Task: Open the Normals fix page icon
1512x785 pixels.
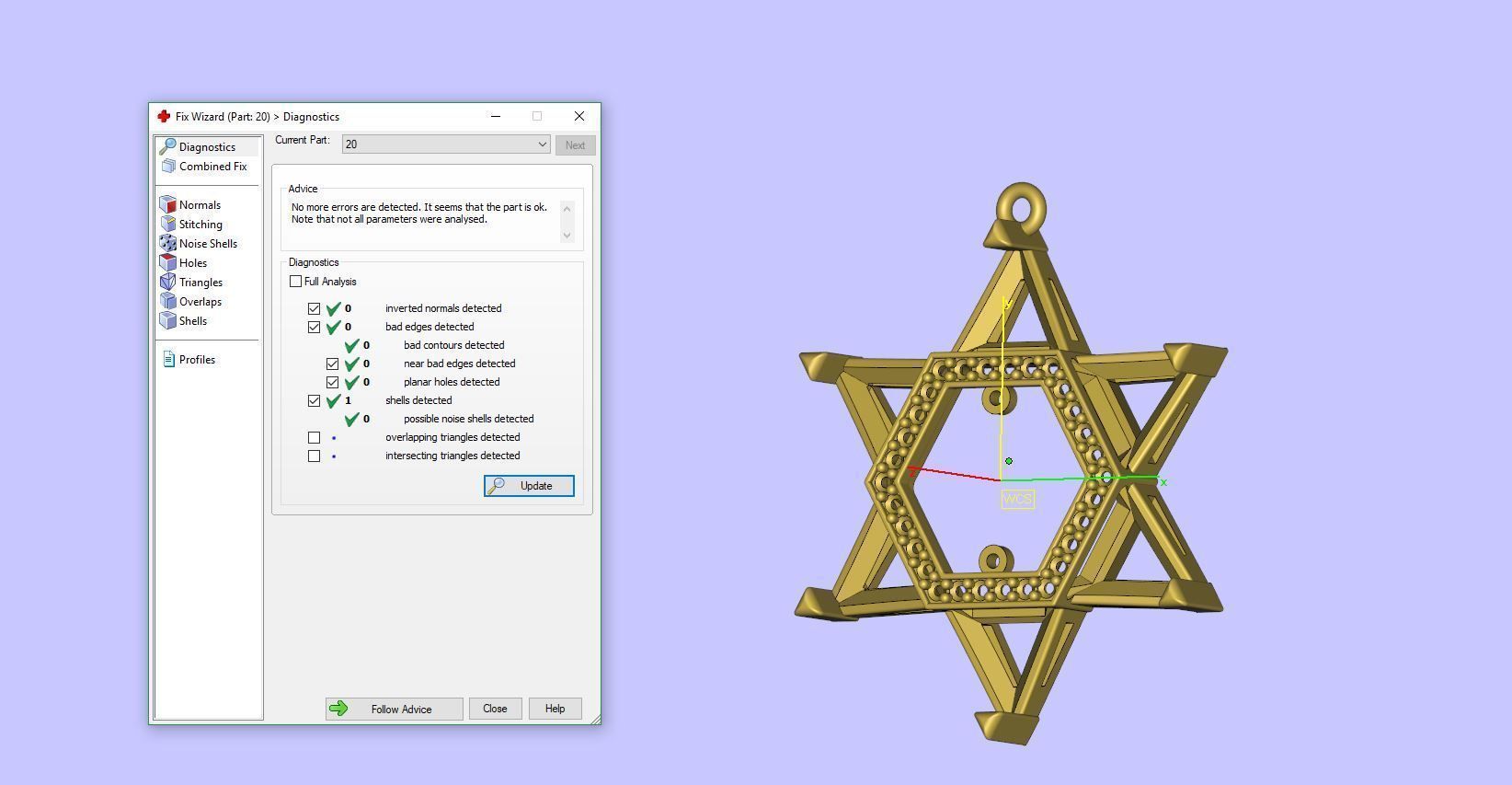Action: (x=167, y=204)
